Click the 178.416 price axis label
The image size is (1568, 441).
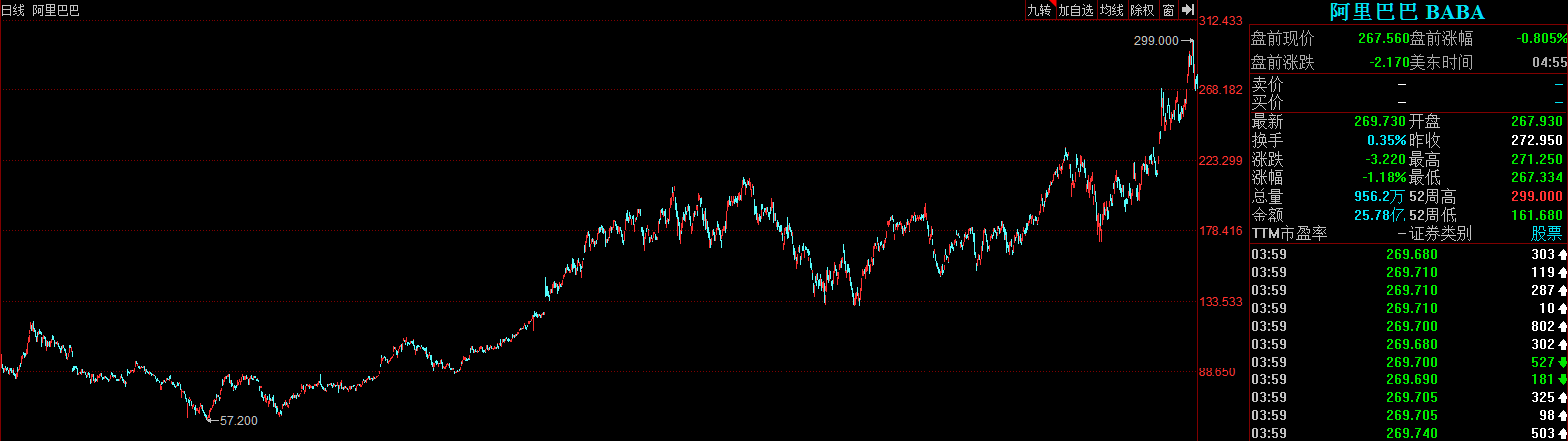click(x=1221, y=231)
